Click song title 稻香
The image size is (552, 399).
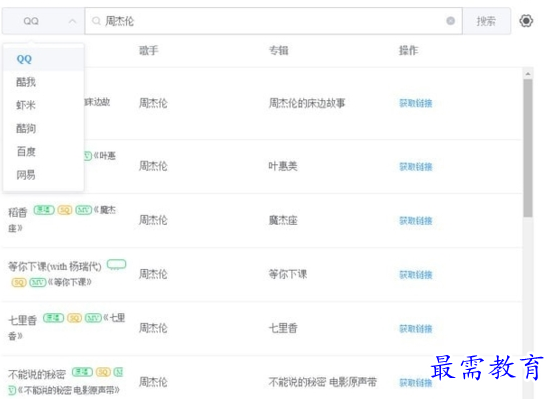click(18, 213)
